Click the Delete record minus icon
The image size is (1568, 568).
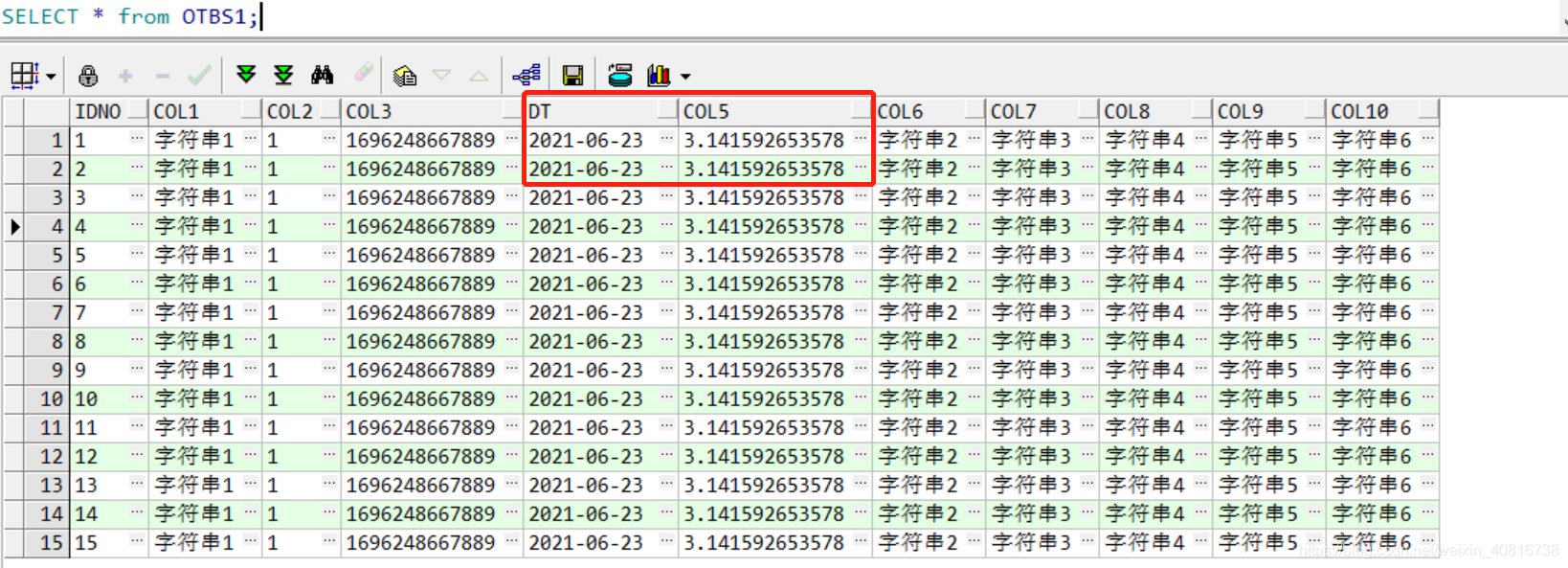click(163, 76)
